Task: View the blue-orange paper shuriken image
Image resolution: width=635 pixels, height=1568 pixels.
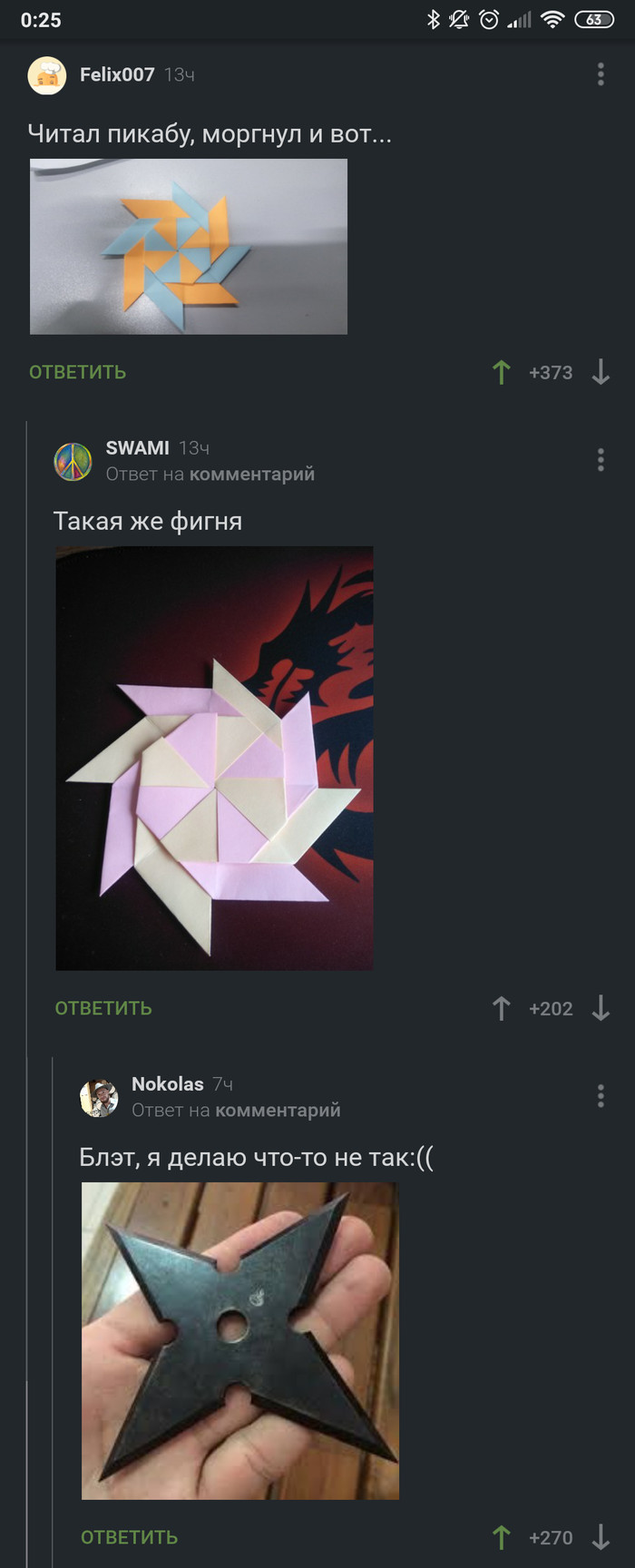Action: 189,247
